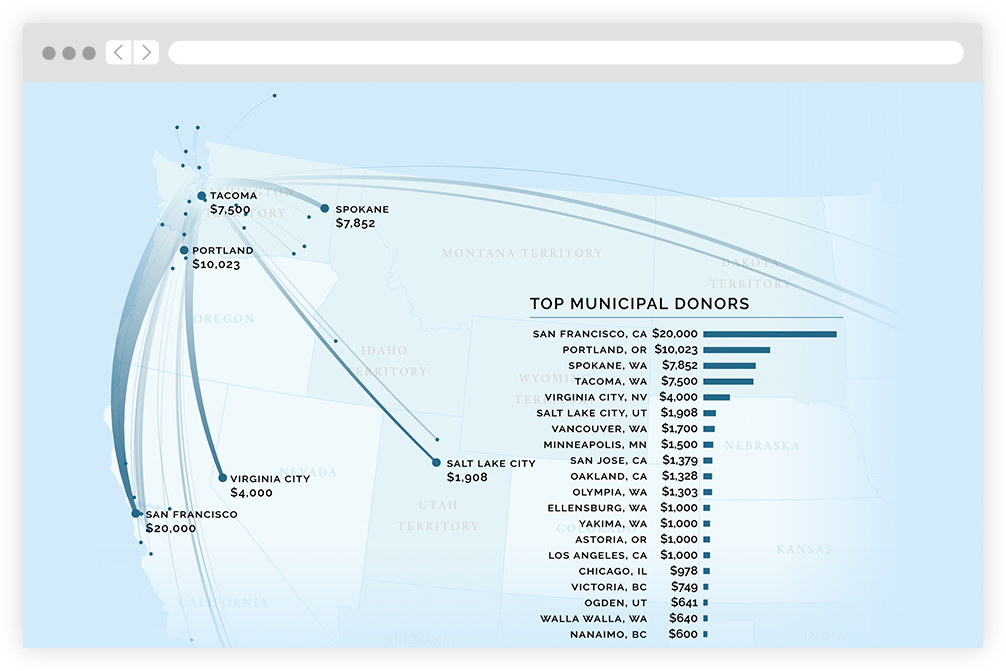1006x671 pixels.
Task: Click the San Francisco $20,000 map label
Action: (191, 521)
